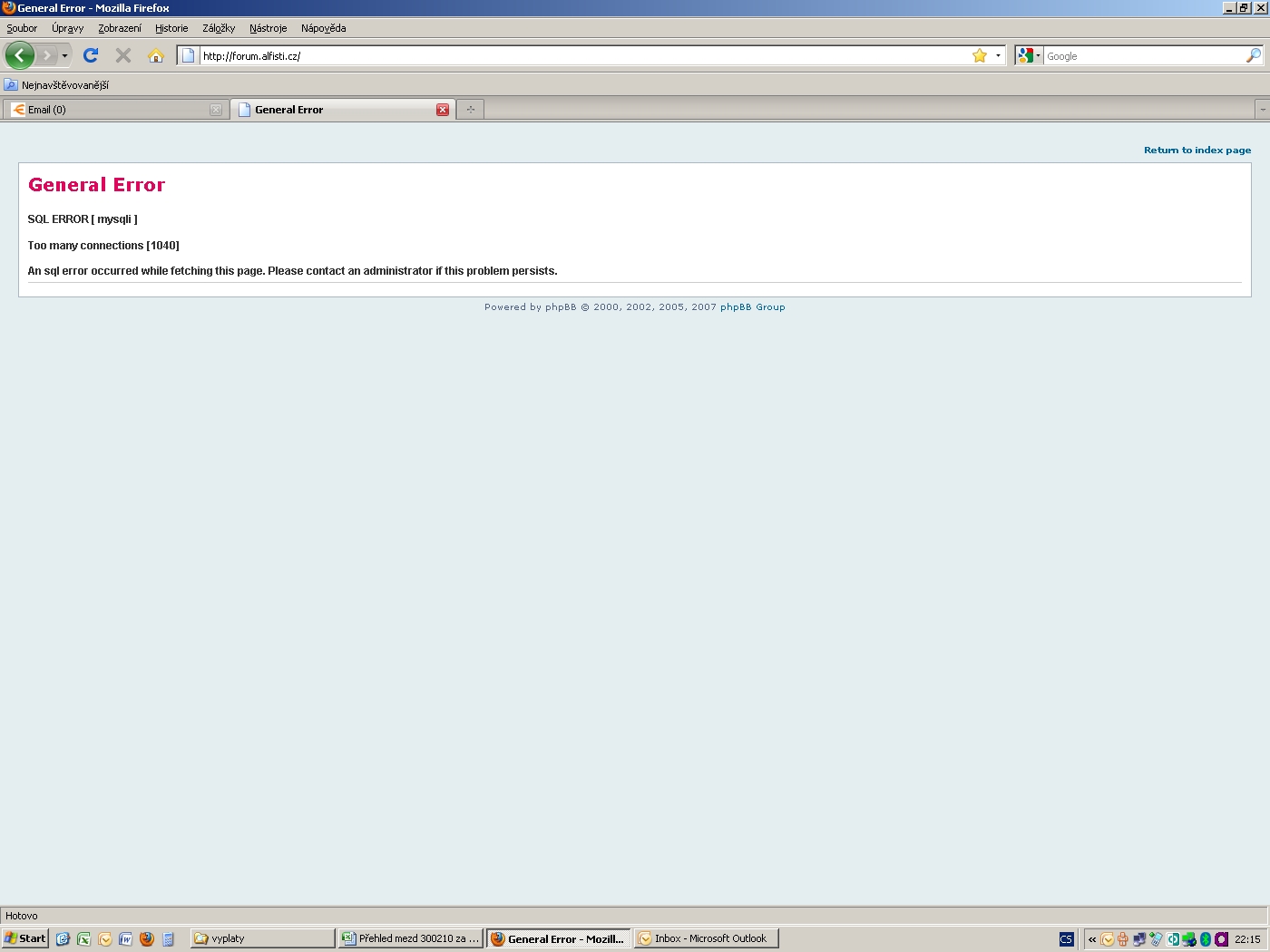List all tabs dropdown arrow
The height and width of the screenshot is (952, 1270).
pos(1262,110)
